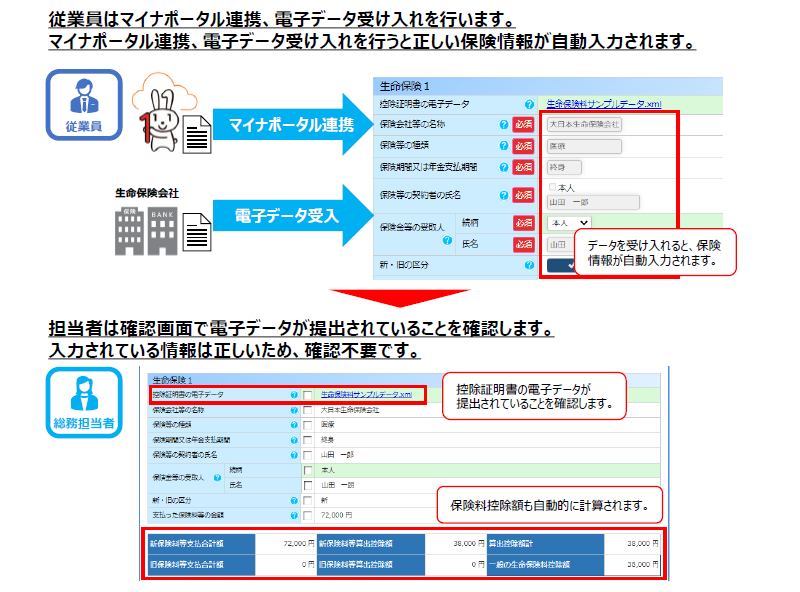This screenshot has width=800, height=592.
Task: Click the help icon beside 保険等の契約者の氏名 in entry form
Action: point(504,195)
